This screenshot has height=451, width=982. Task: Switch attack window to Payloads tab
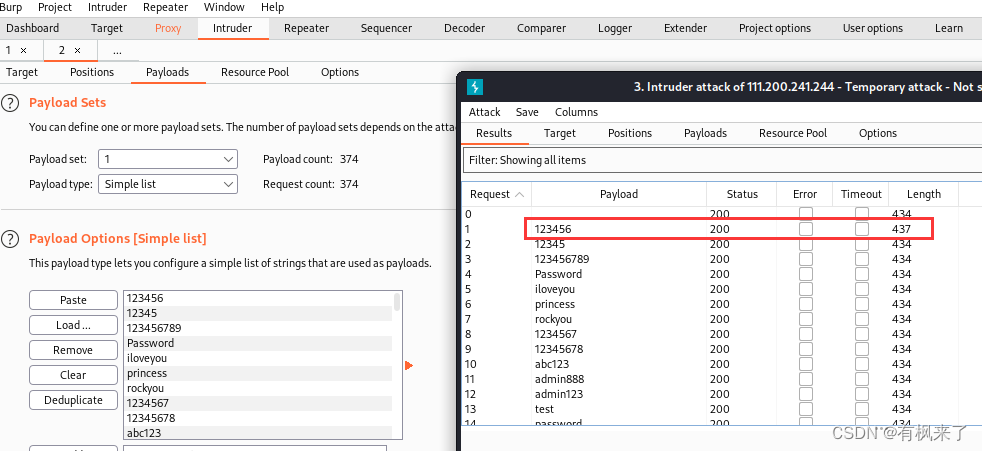pyautogui.click(x=705, y=133)
